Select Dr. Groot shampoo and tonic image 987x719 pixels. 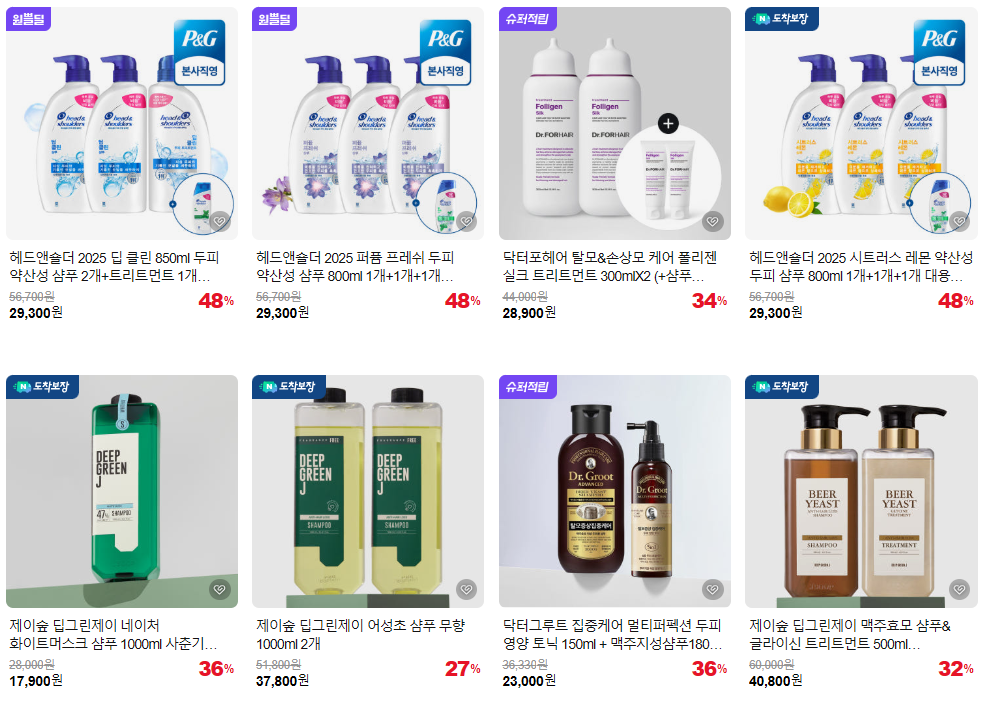(615, 492)
